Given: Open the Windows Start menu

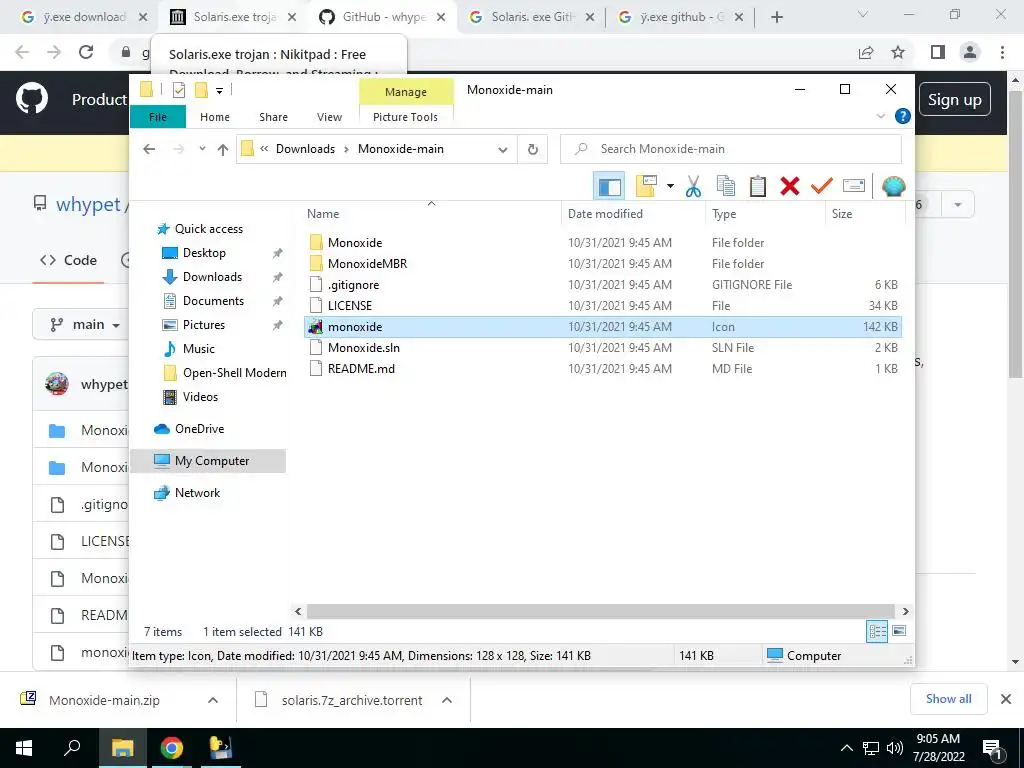Looking at the screenshot, I should click(x=24, y=748).
